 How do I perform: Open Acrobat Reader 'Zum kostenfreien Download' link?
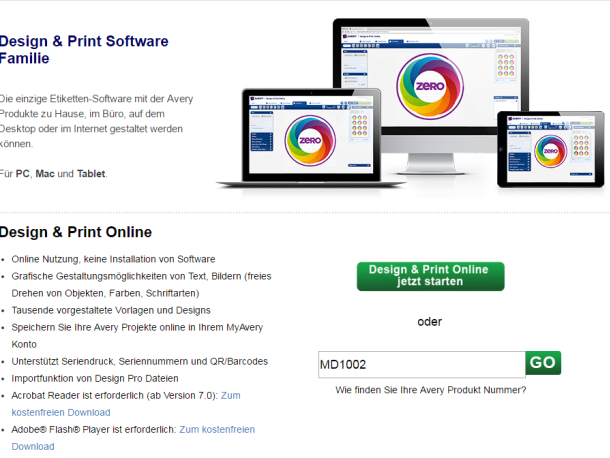click(126, 404)
